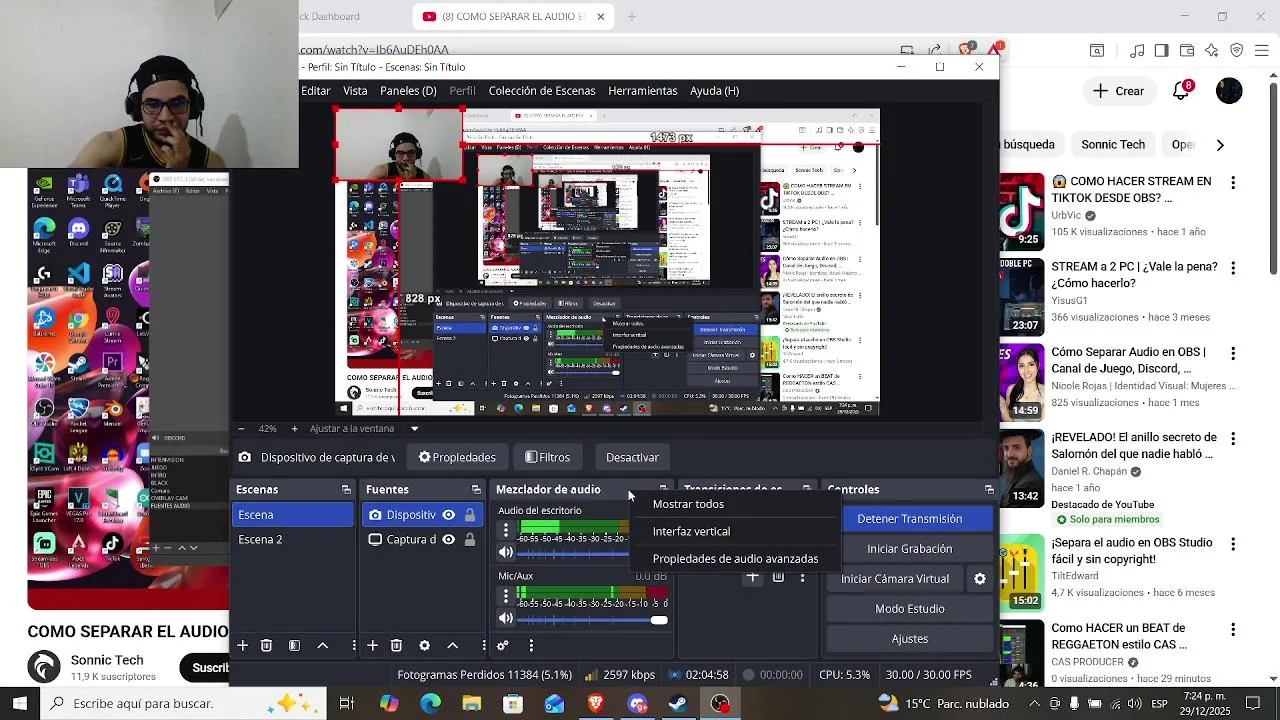Undock the Transiciones de escena panel

tap(806, 489)
